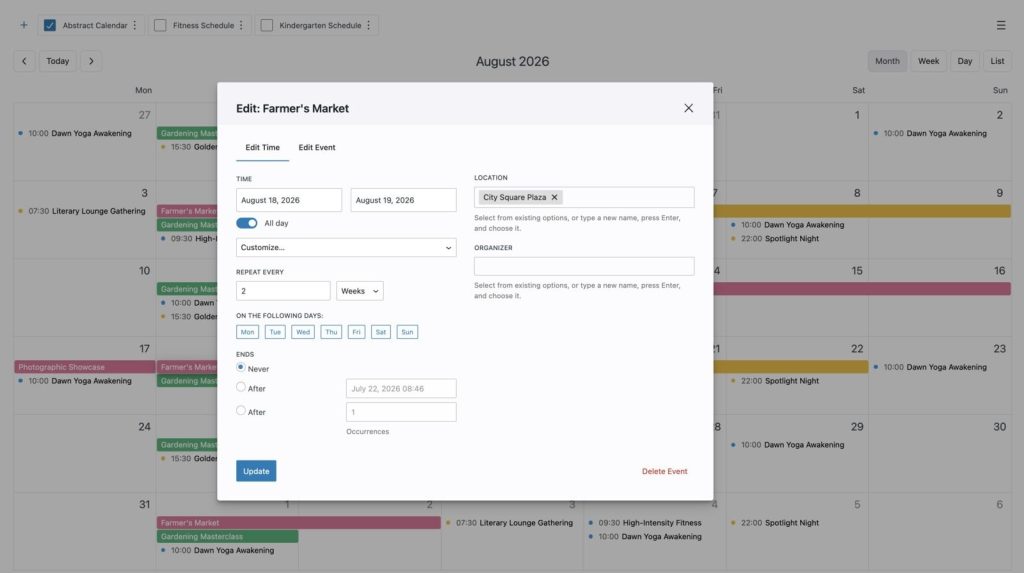Toggle Mon repeat day
The width and height of the screenshot is (1024, 573).
tap(248, 332)
